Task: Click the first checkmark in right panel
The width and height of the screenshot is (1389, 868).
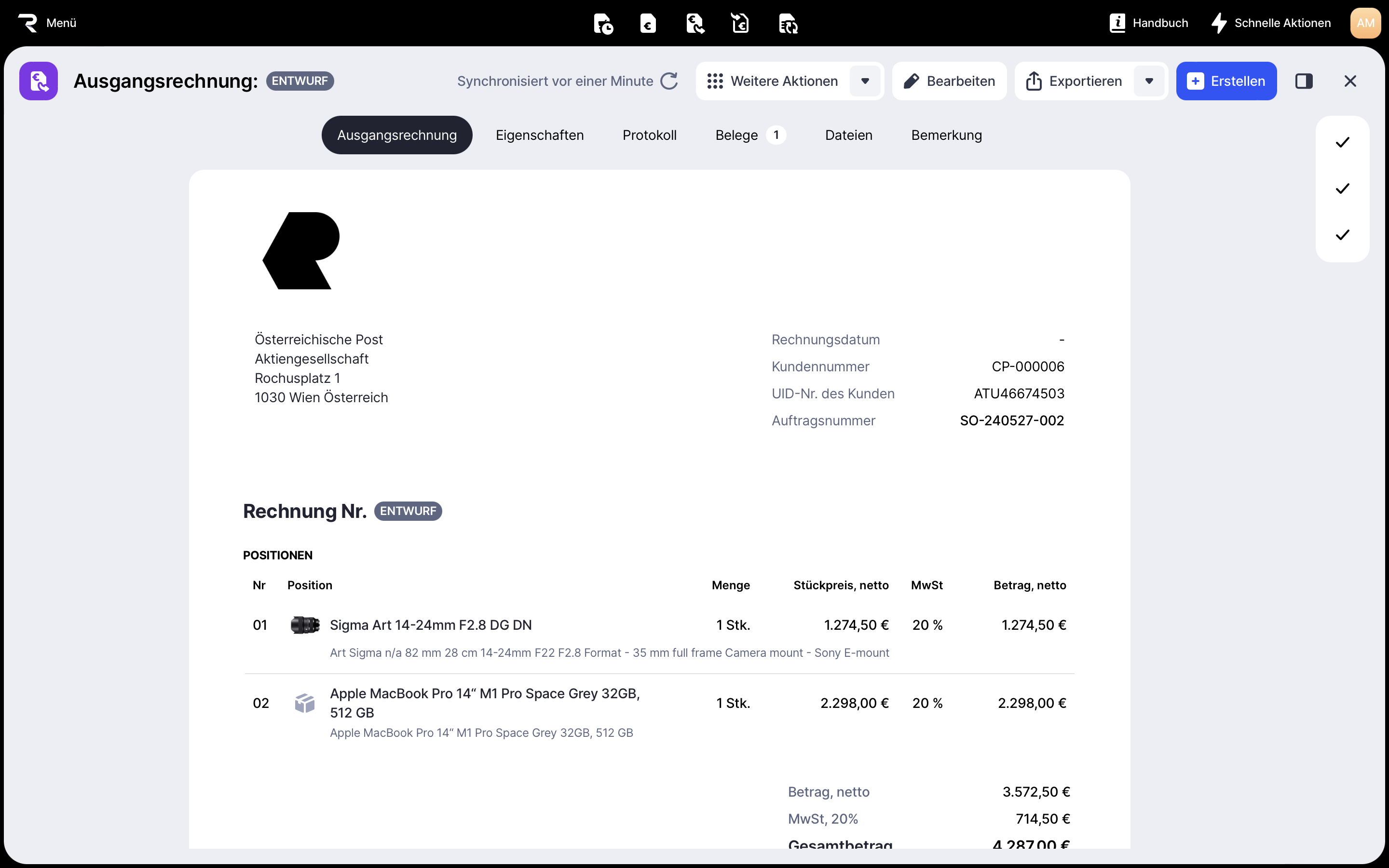Action: [x=1342, y=142]
